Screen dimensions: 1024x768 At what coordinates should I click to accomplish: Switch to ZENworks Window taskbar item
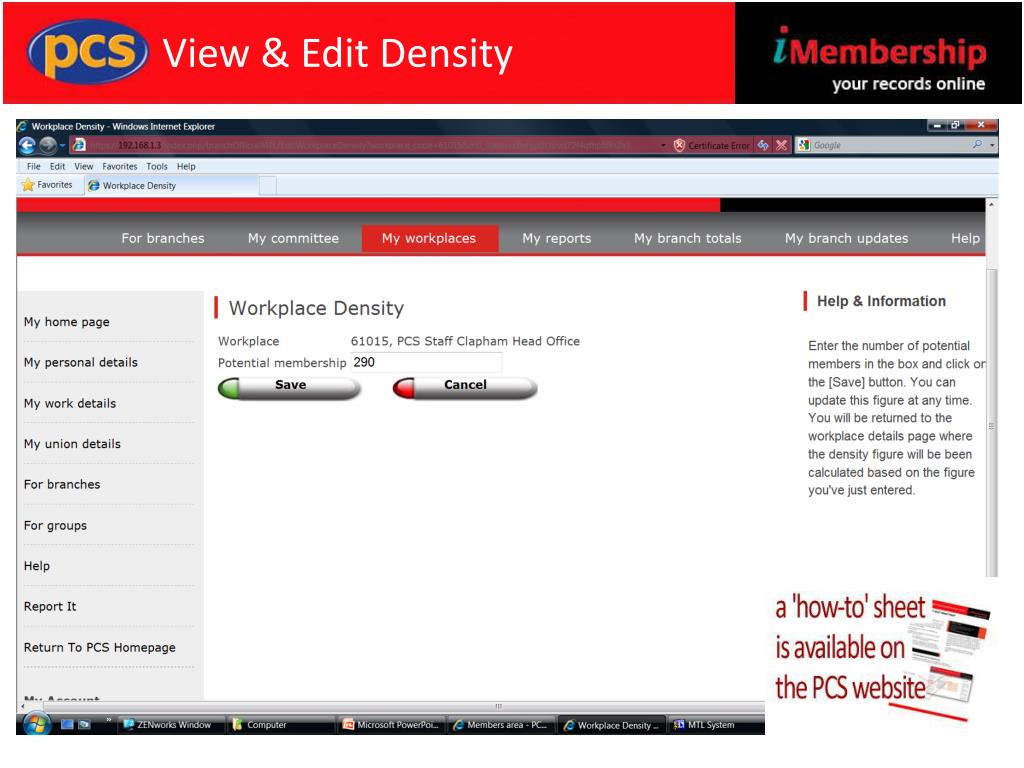tap(171, 725)
